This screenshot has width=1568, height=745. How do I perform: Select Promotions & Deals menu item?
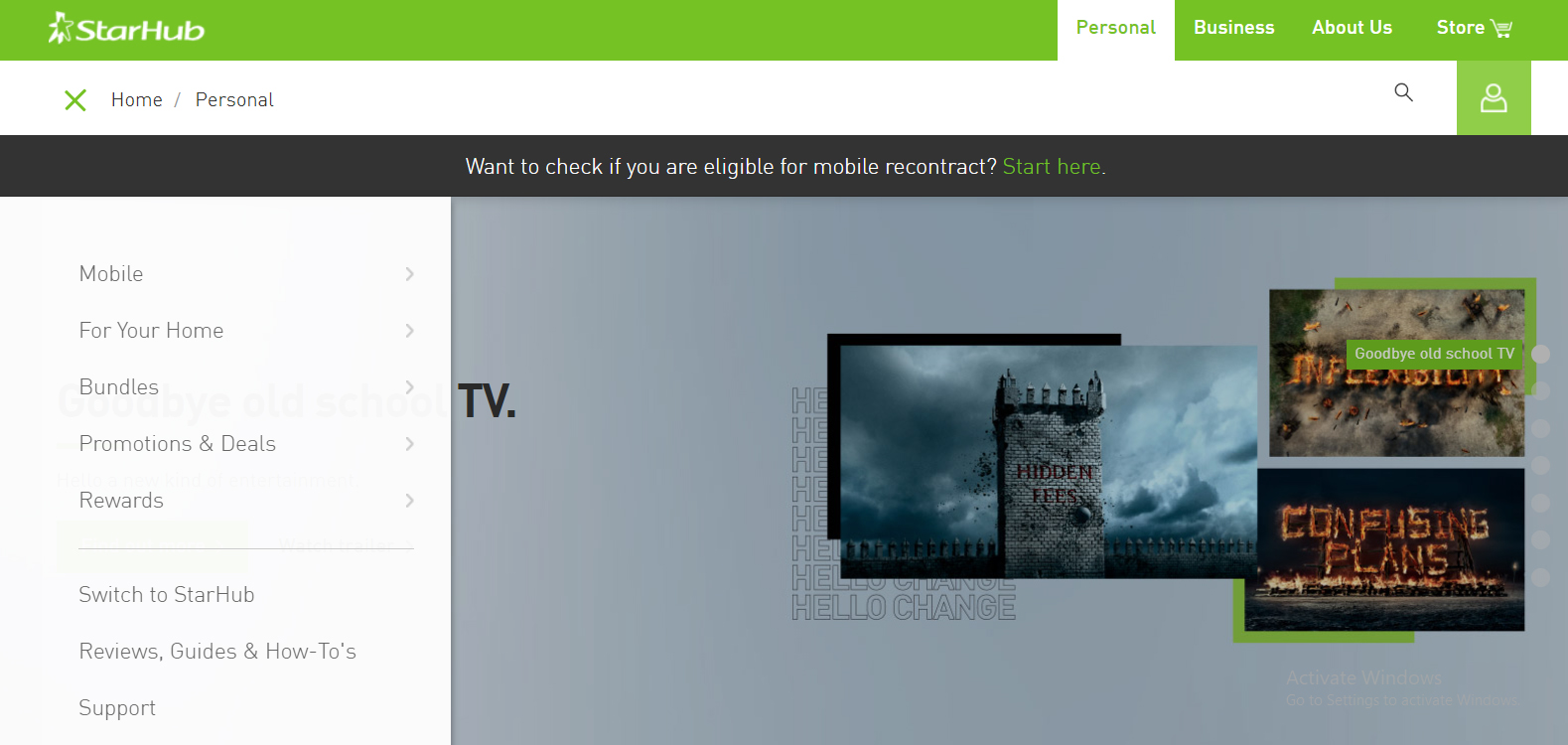pos(178,444)
